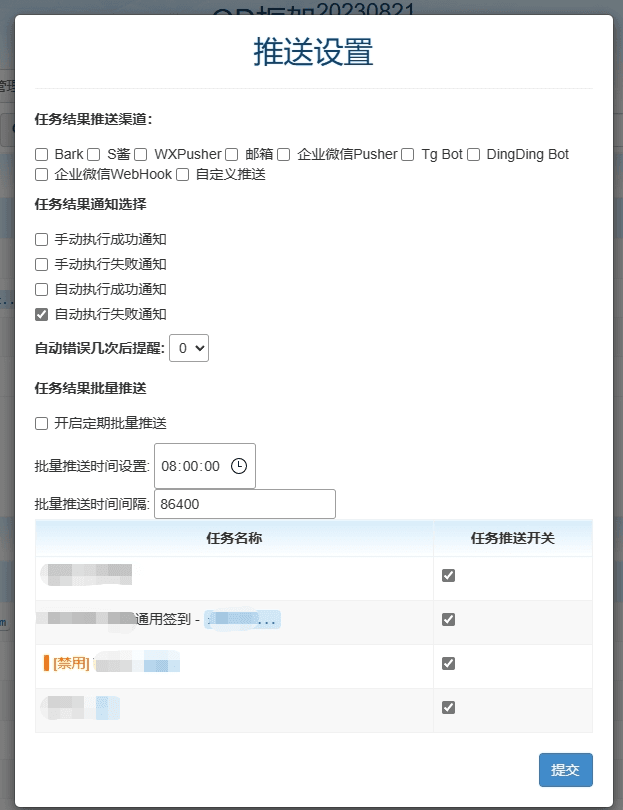Expand the 自动错误几次后提醒 dropdown
Viewport: 623px width, 810px height.
click(x=189, y=348)
